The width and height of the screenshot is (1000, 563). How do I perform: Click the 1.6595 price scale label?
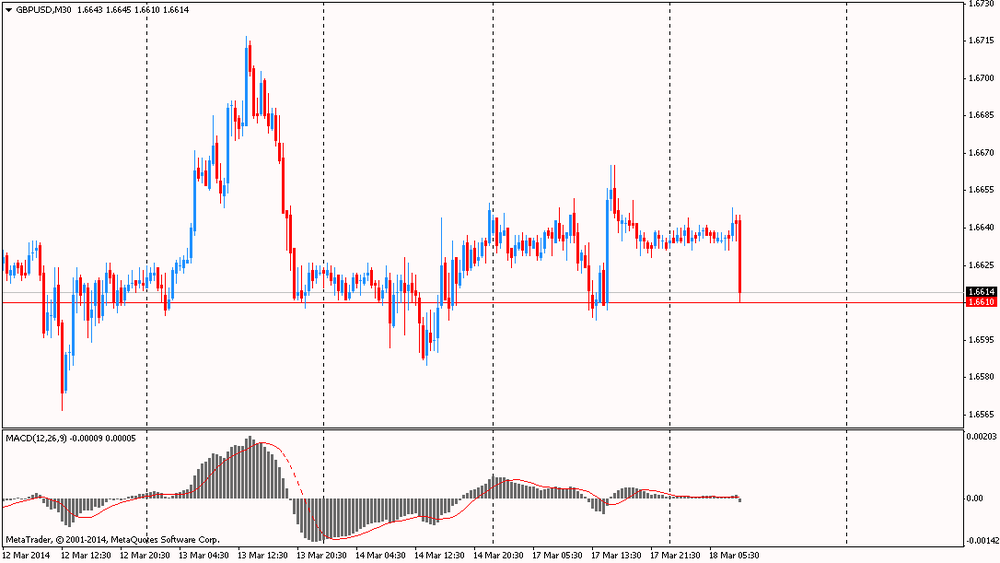click(981, 339)
